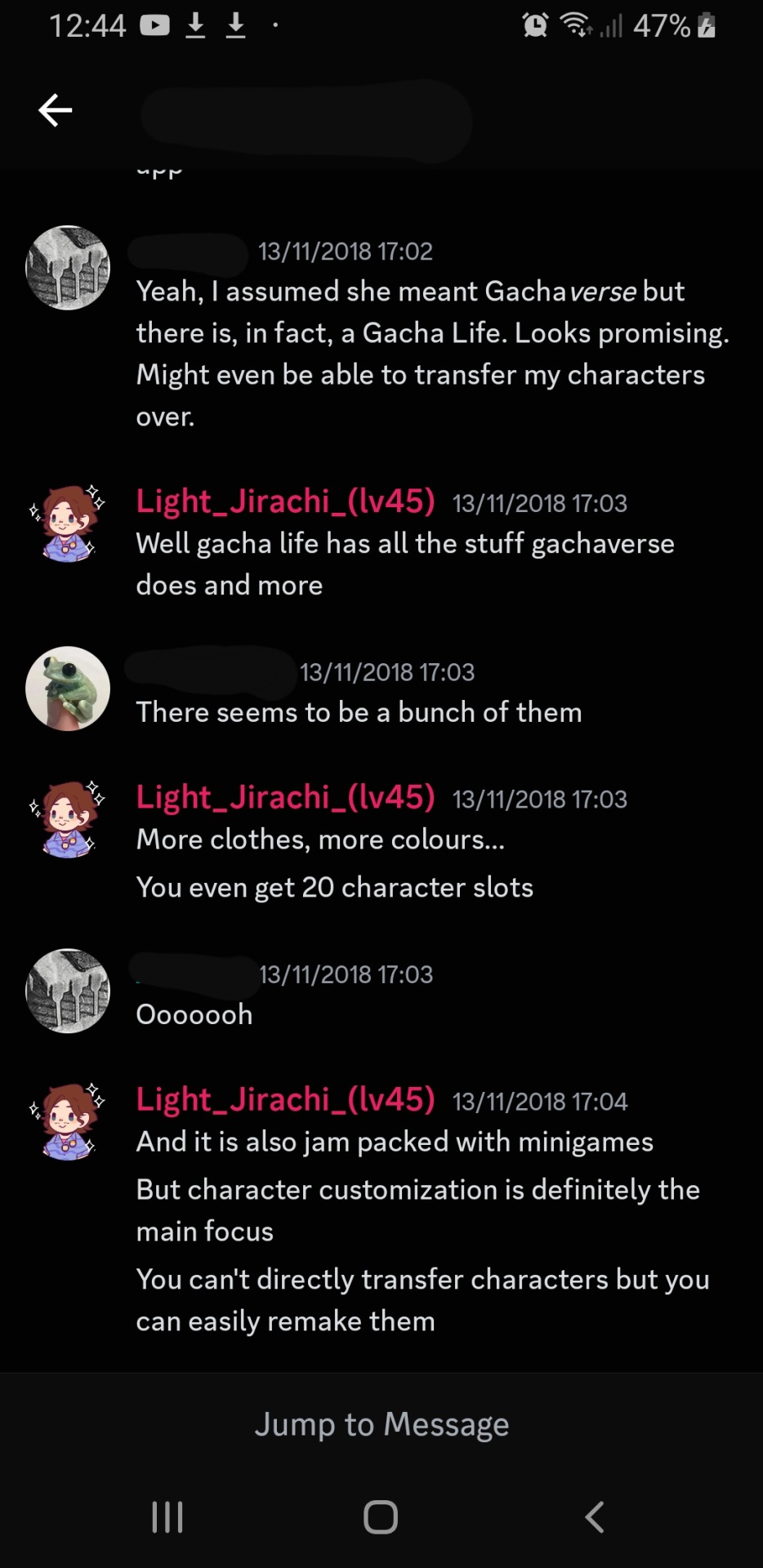Tap Android home navigation button
Viewport: 763px width, 1568px height.
[x=381, y=1517]
